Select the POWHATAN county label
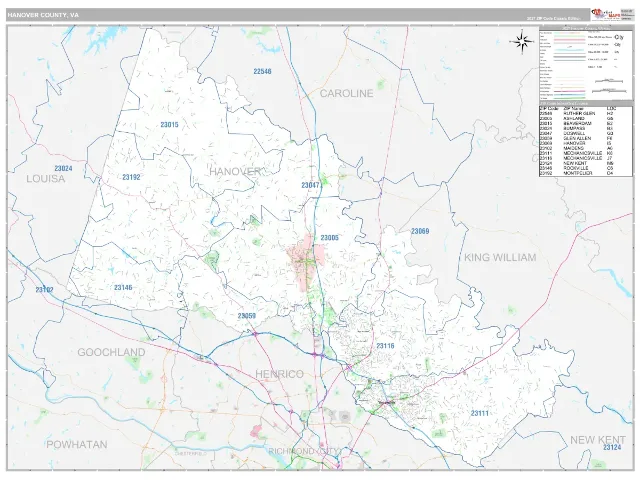Viewport: 640px width, 480px height. (77, 444)
